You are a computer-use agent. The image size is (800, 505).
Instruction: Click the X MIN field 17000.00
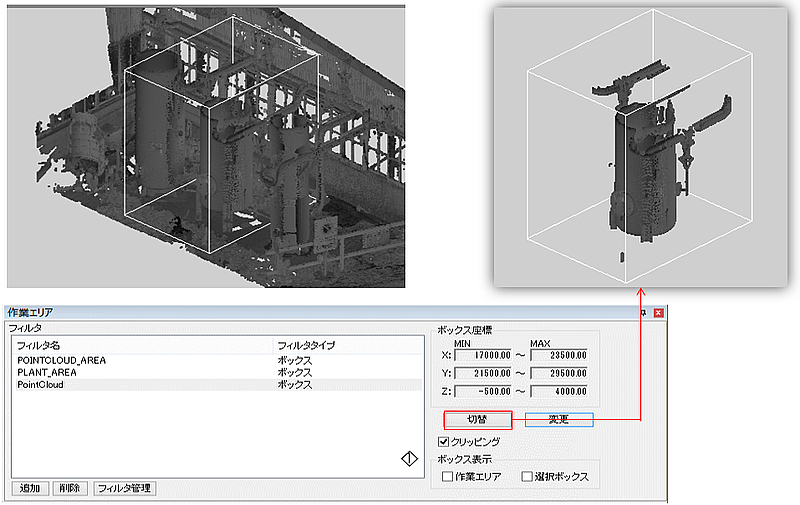[x=483, y=355]
